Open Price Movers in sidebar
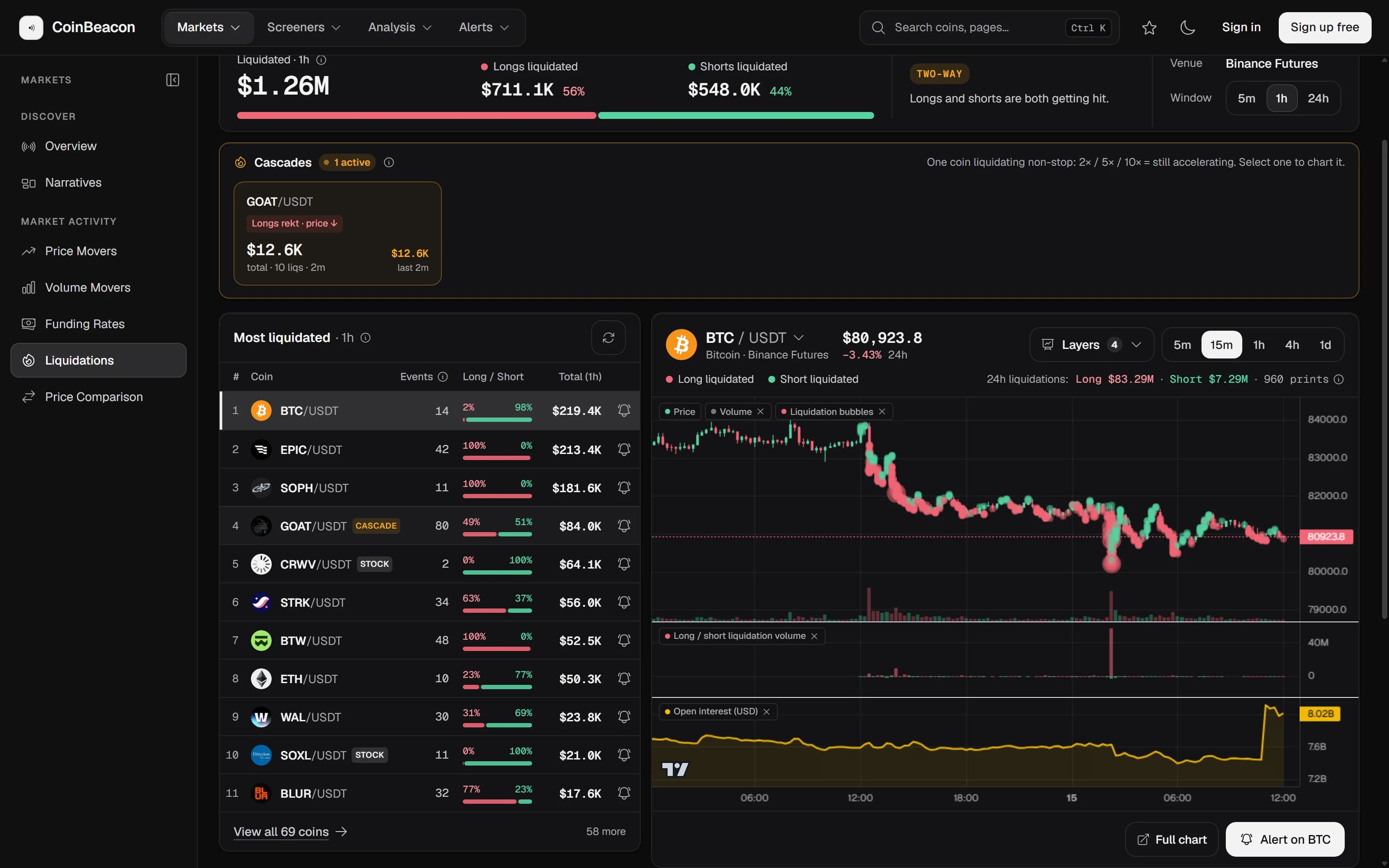The width and height of the screenshot is (1389, 868). pyautogui.click(x=98, y=251)
